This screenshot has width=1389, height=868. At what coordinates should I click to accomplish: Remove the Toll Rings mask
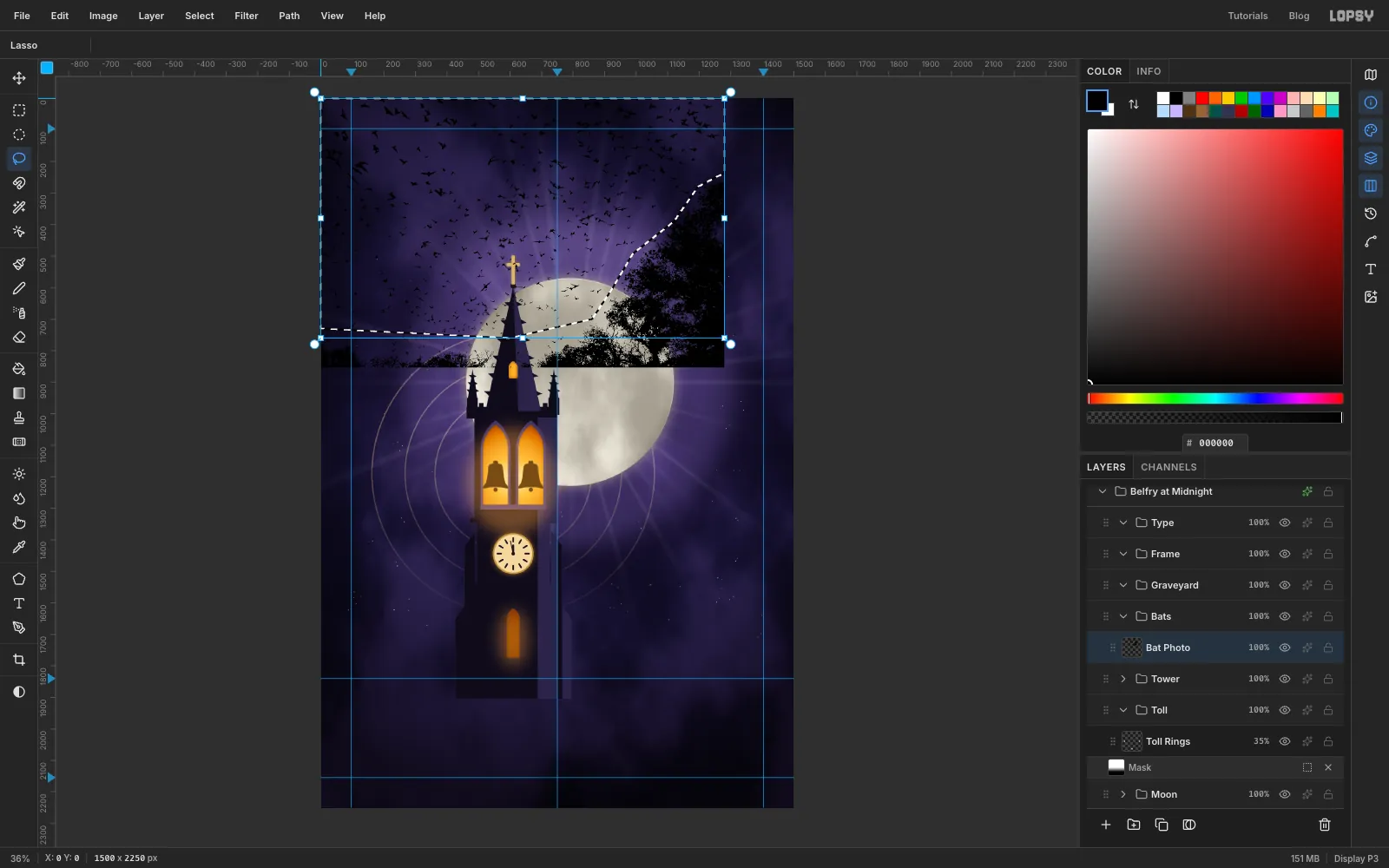pyautogui.click(x=1328, y=767)
